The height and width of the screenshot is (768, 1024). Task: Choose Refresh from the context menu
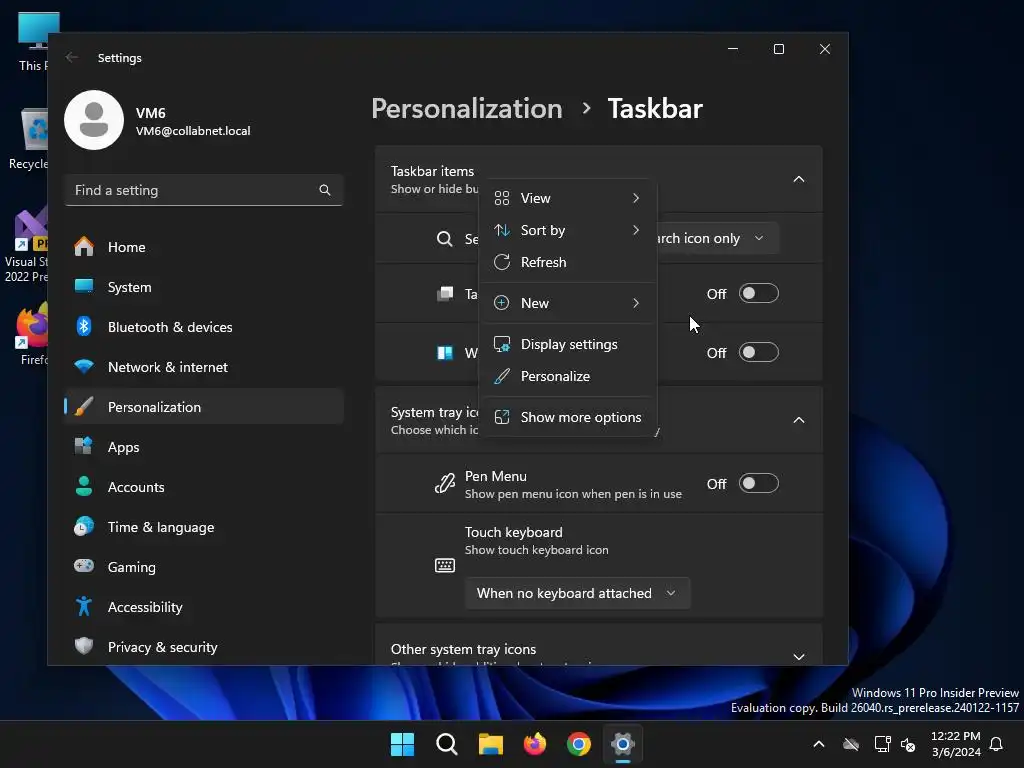[567, 262]
